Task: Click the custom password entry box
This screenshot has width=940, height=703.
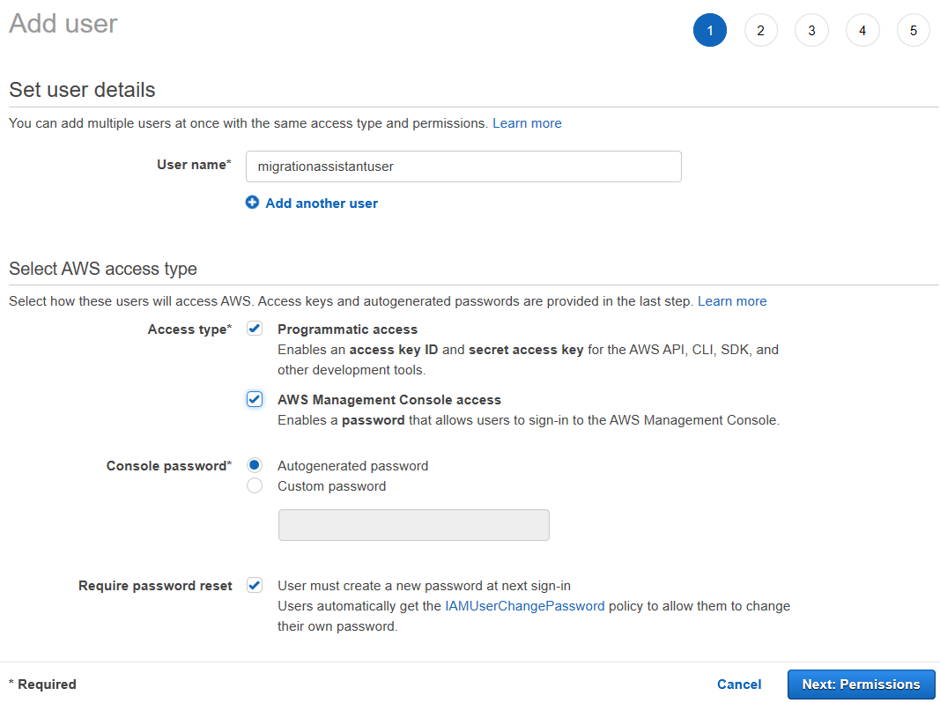Action: point(413,524)
